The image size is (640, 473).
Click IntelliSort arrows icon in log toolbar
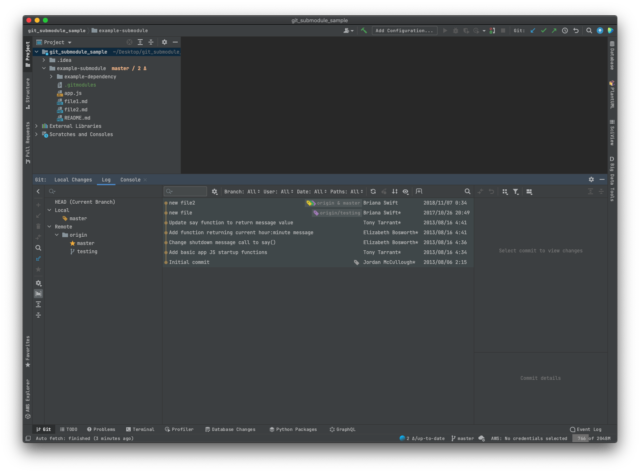point(395,191)
